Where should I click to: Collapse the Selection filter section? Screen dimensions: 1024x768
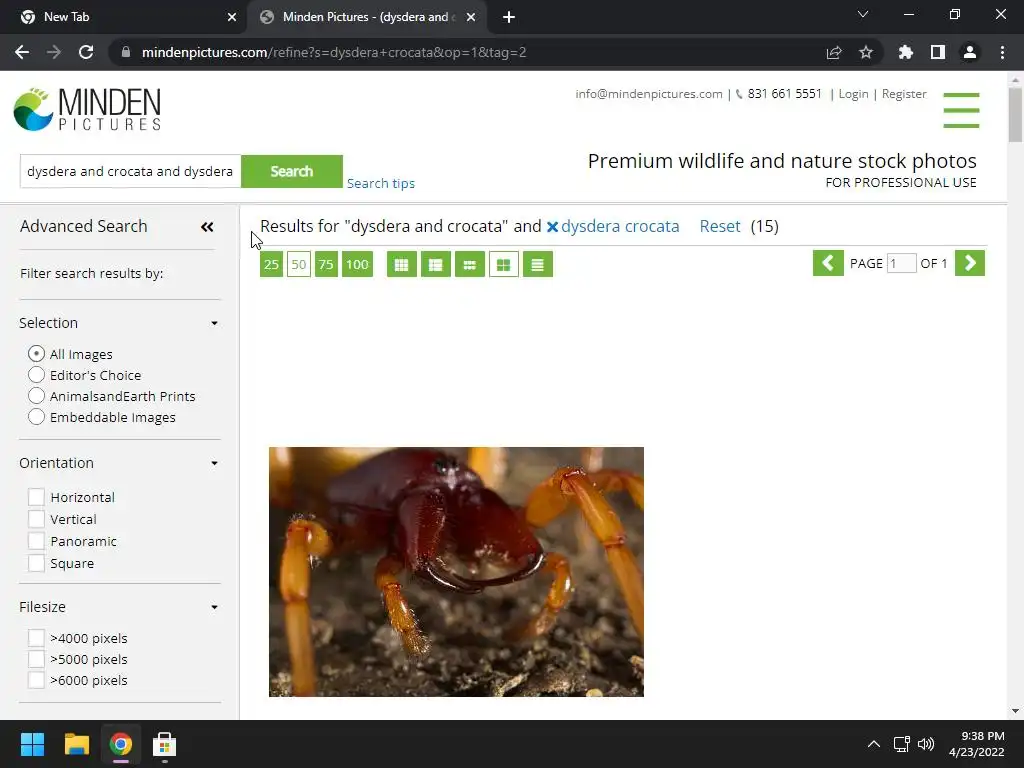point(214,323)
